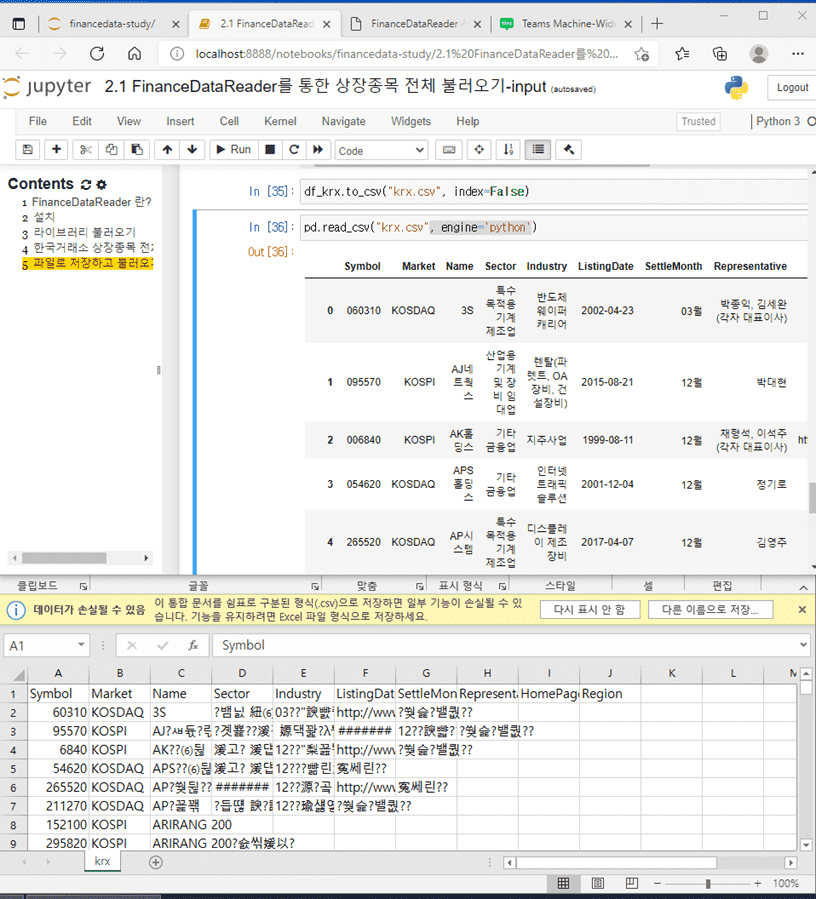Go to browser home page
Viewport: 816px width, 899px height.
[134, 54]
